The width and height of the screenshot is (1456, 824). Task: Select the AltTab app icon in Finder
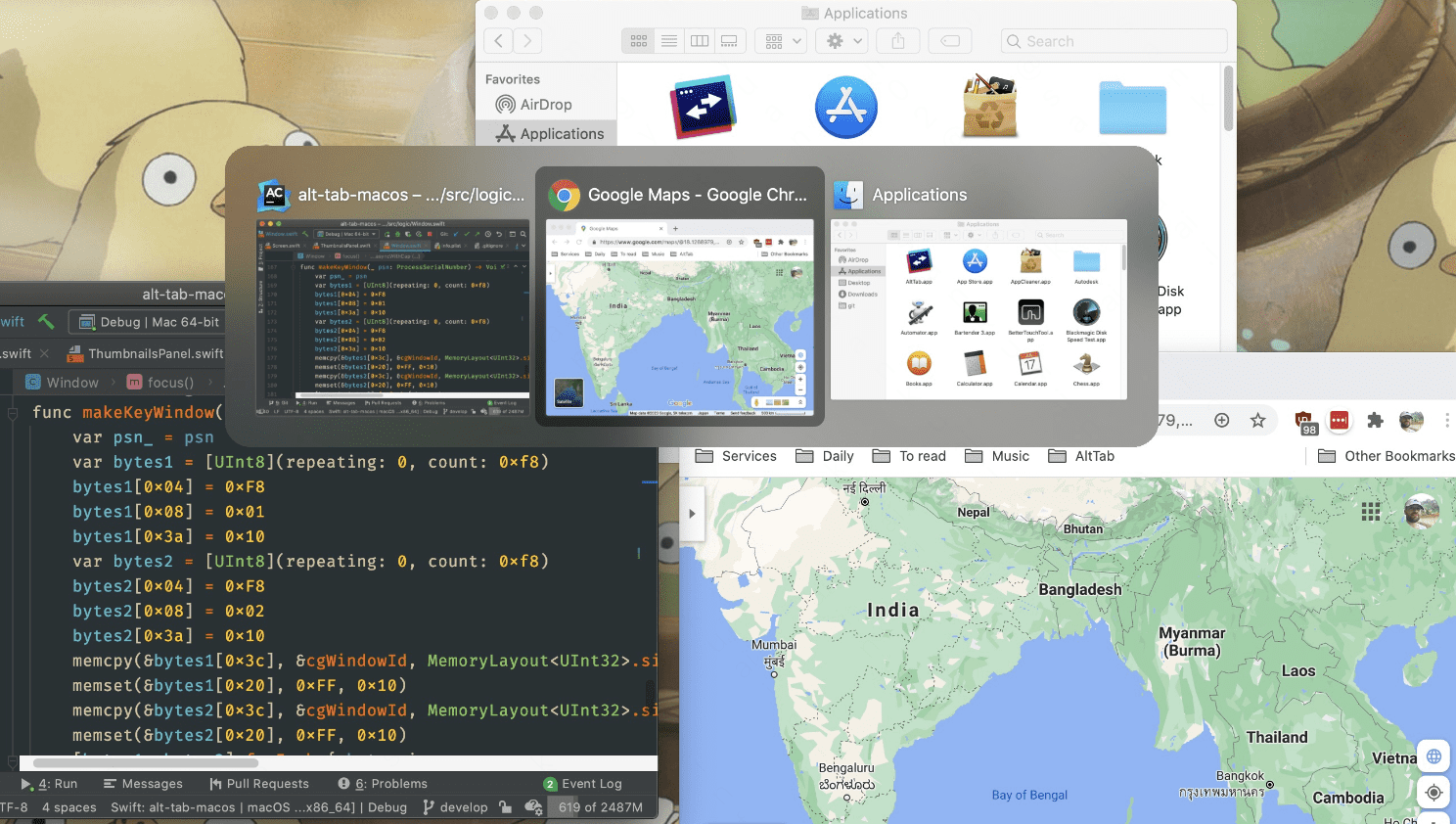pos(704,107)
